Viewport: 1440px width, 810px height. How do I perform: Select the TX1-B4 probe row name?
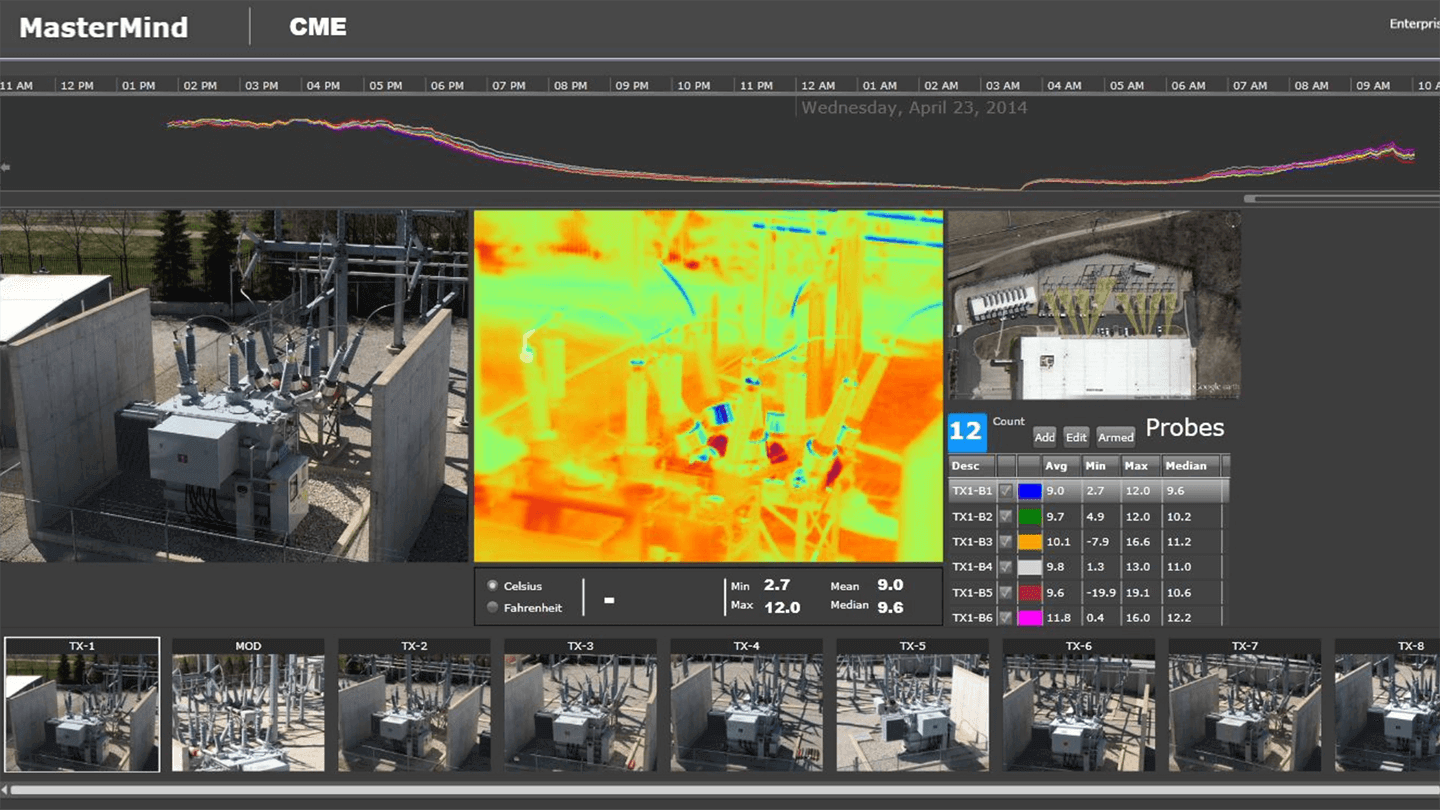972,567
